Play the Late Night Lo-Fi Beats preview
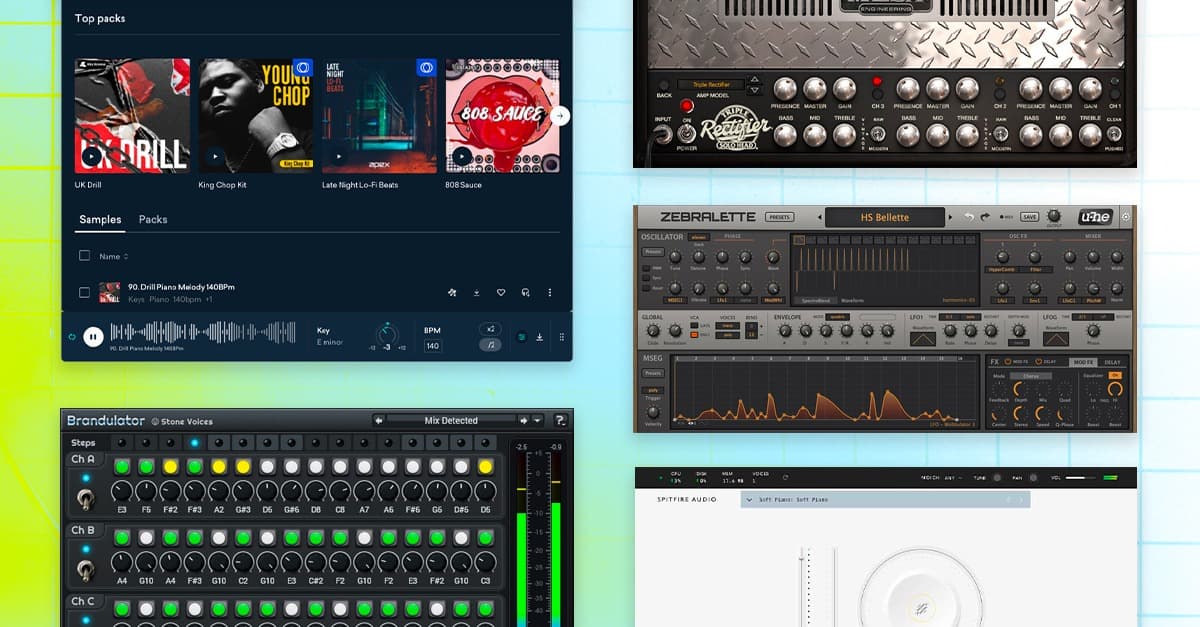 [338, 156]
